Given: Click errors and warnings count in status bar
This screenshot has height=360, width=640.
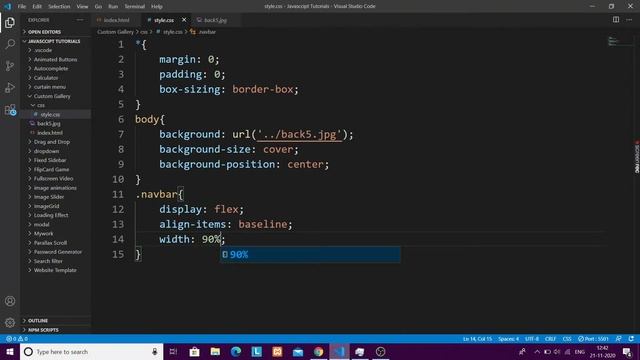Looking at the screenshot, I should pos(17,339).
